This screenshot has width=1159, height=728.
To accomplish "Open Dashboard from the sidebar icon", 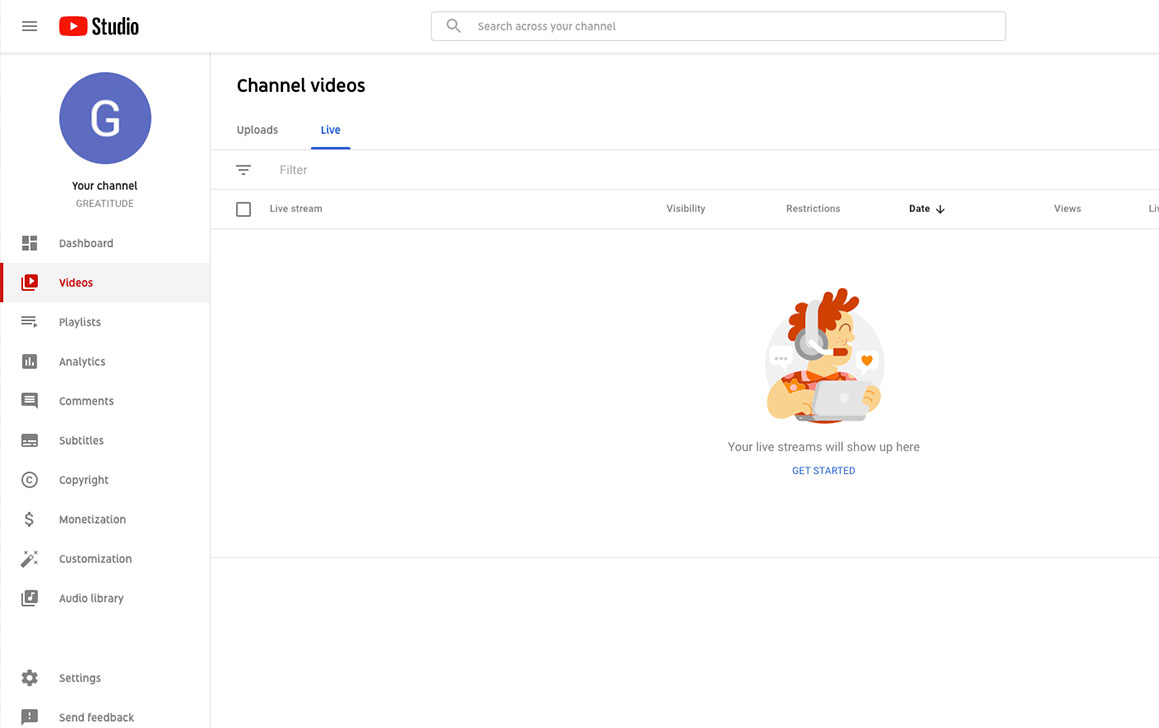I will (30, 243).
